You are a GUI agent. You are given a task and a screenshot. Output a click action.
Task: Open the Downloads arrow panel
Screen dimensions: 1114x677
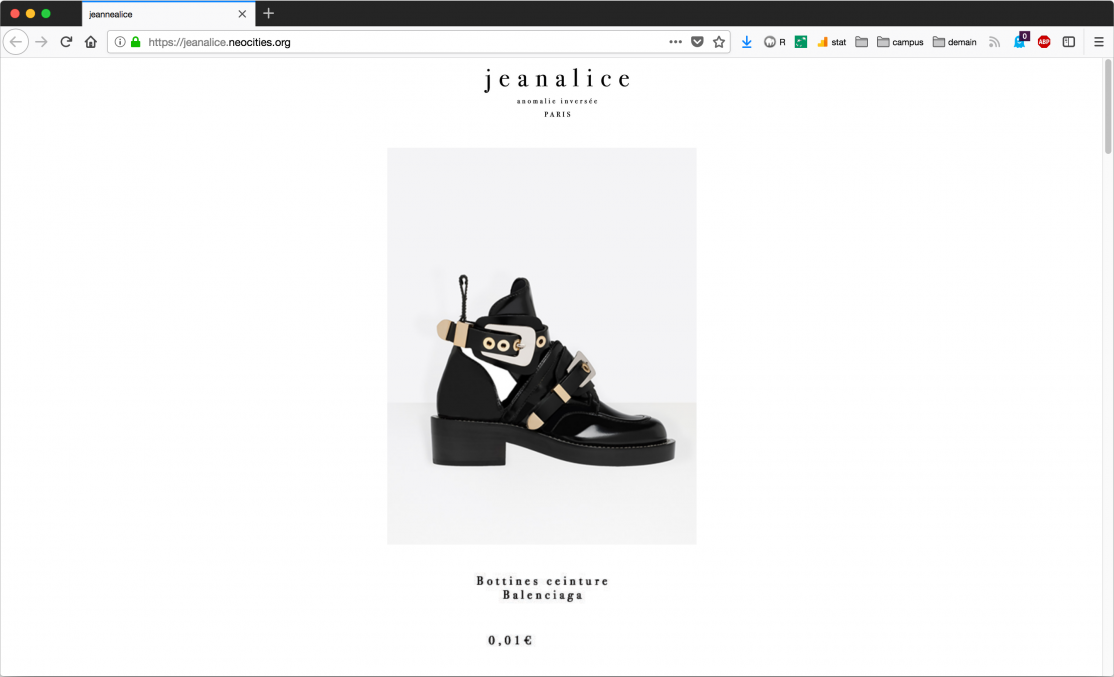pos(747,42)
